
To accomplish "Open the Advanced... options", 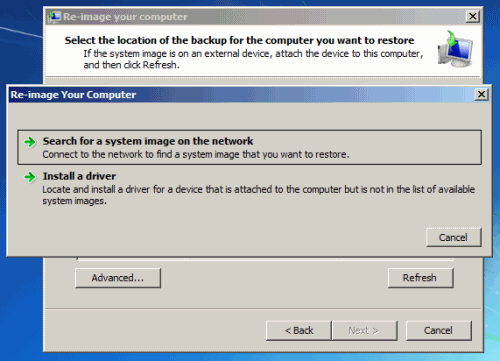I will point(118,278).
